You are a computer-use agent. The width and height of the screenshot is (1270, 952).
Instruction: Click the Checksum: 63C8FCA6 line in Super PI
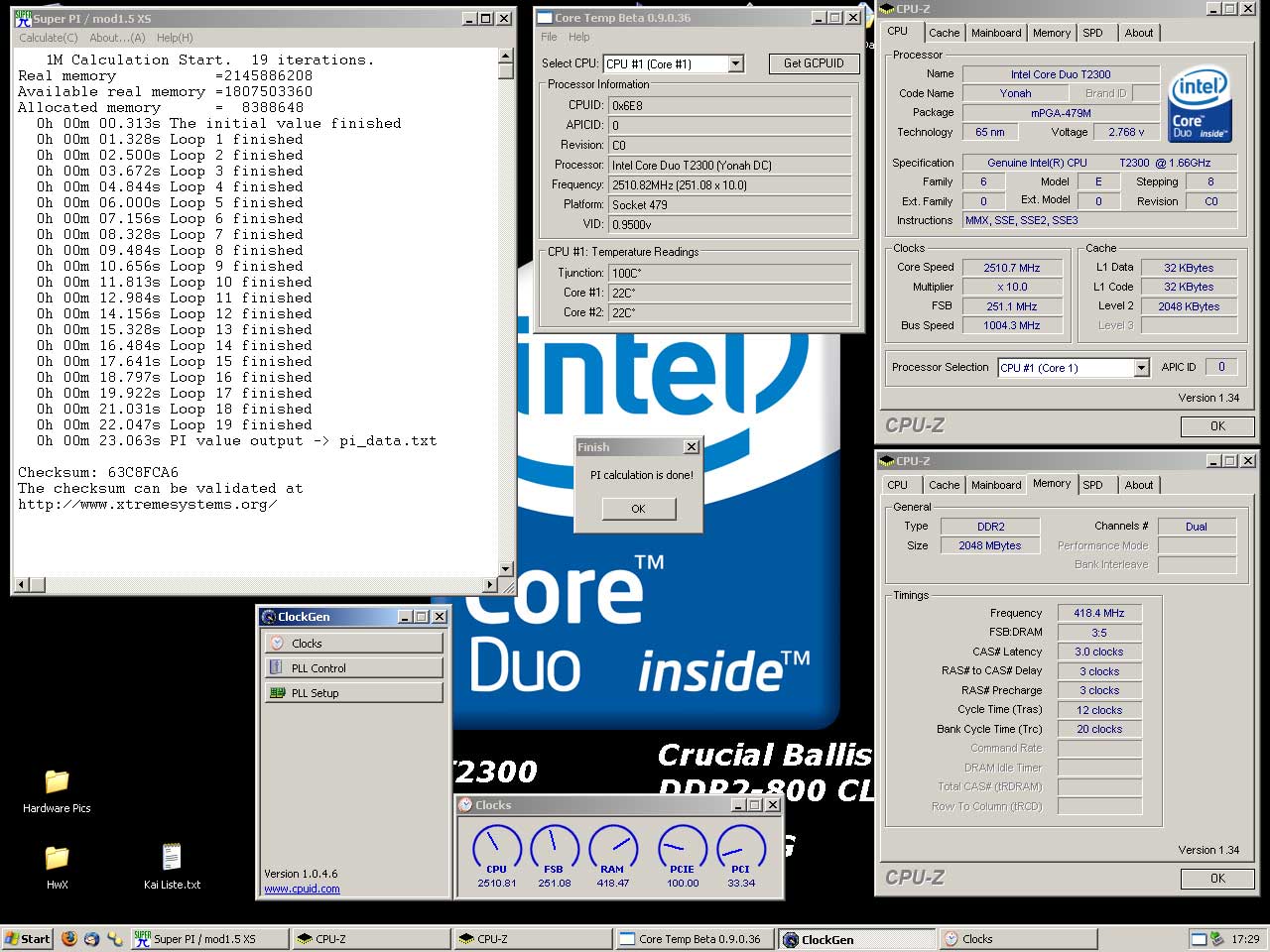(x=98, y=472)
